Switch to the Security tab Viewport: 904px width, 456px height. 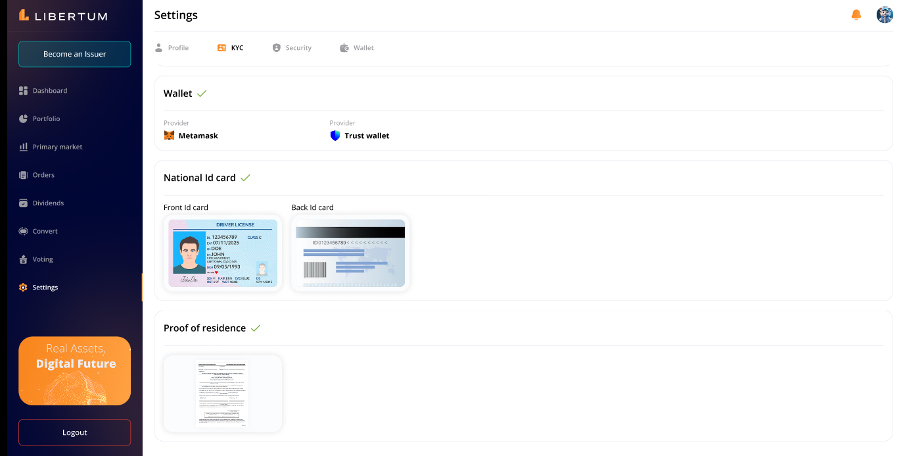pyautogui.click(x=292, y=48)
